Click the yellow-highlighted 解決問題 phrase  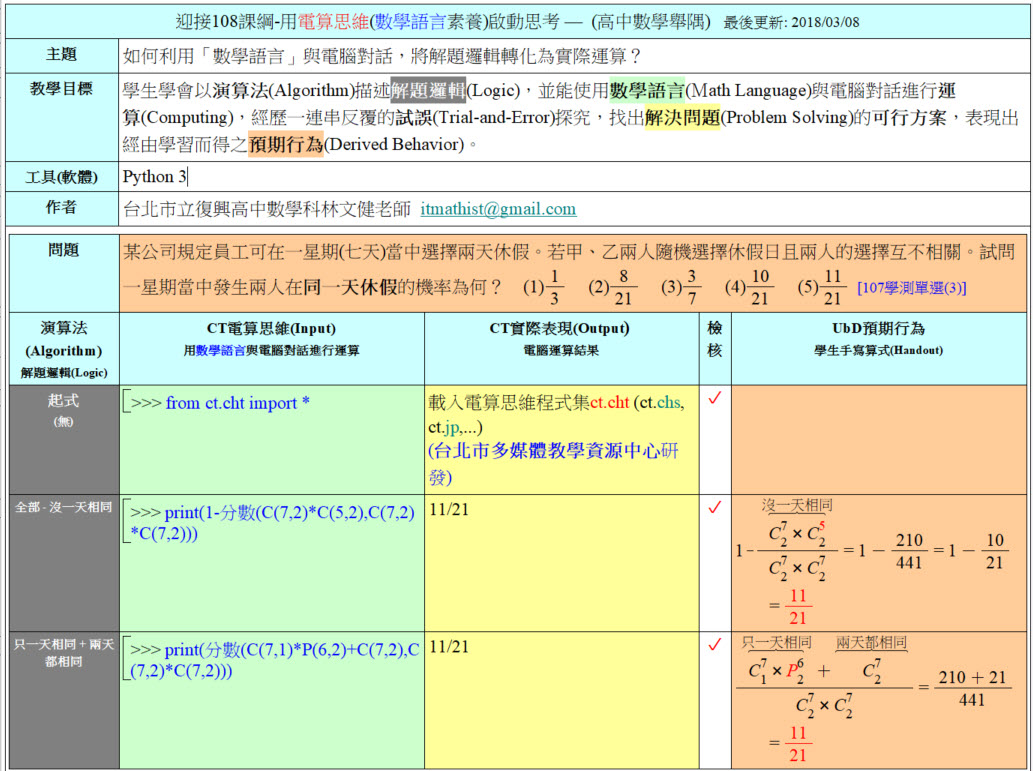[683, 117]
